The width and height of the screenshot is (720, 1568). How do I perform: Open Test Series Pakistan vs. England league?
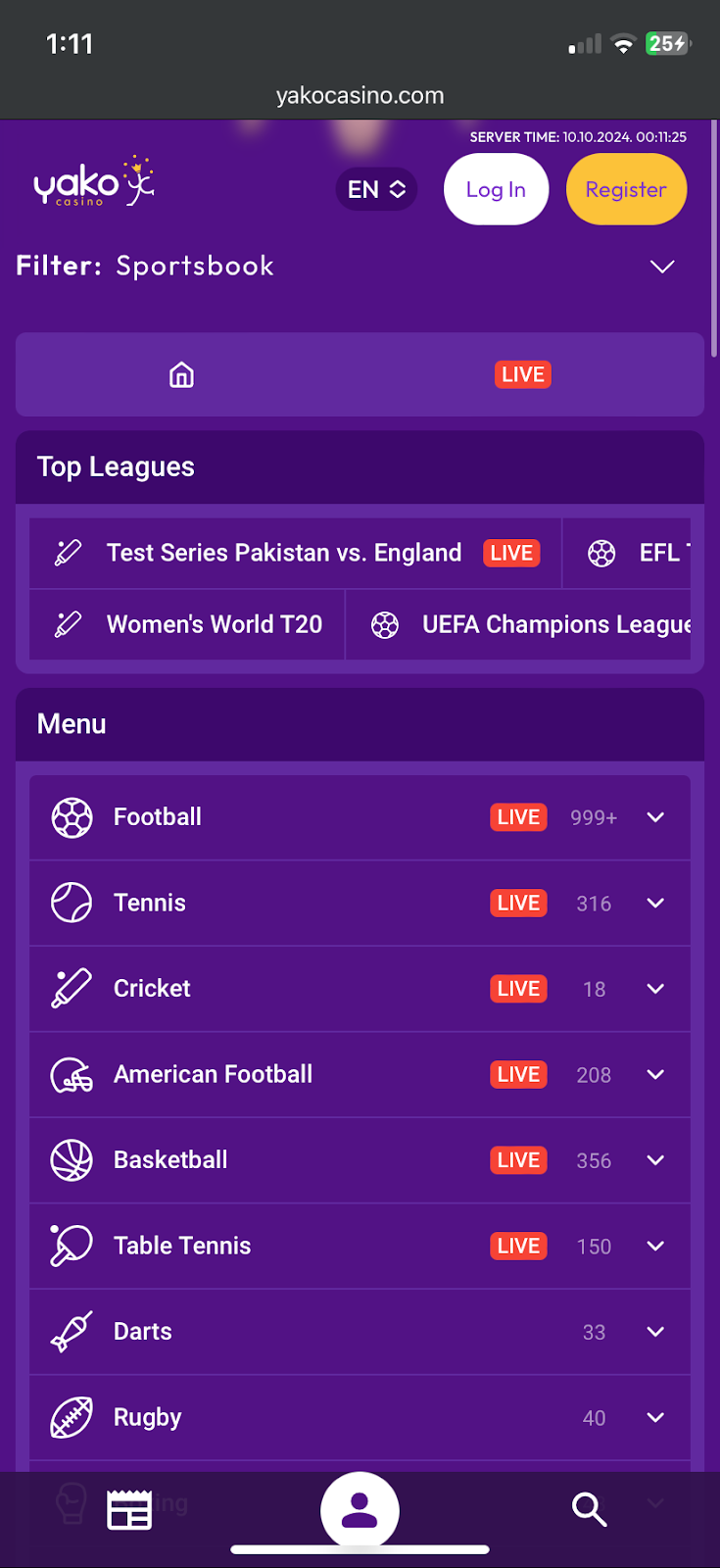point(283,553)
